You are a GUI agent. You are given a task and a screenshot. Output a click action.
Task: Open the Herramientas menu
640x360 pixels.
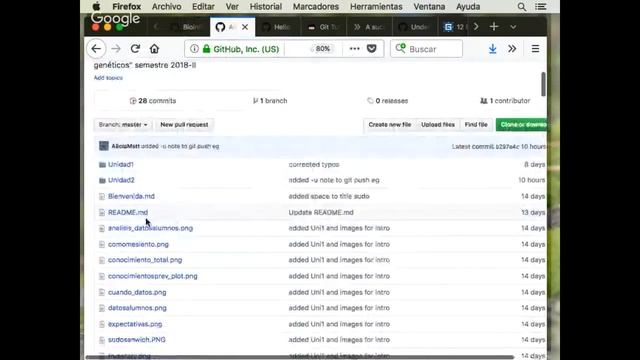[376, 7]
